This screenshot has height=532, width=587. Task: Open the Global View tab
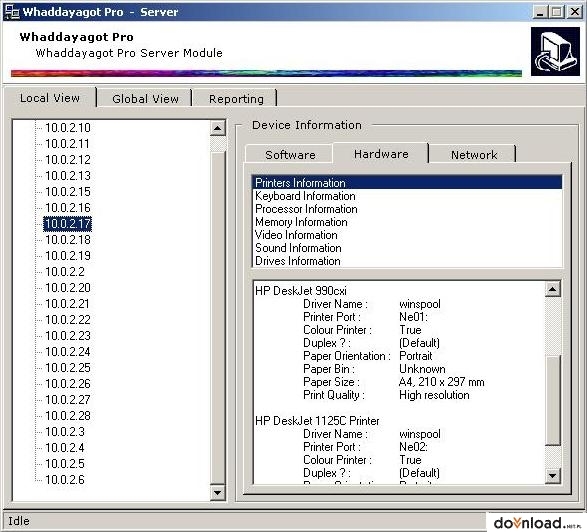pos(145,99)
